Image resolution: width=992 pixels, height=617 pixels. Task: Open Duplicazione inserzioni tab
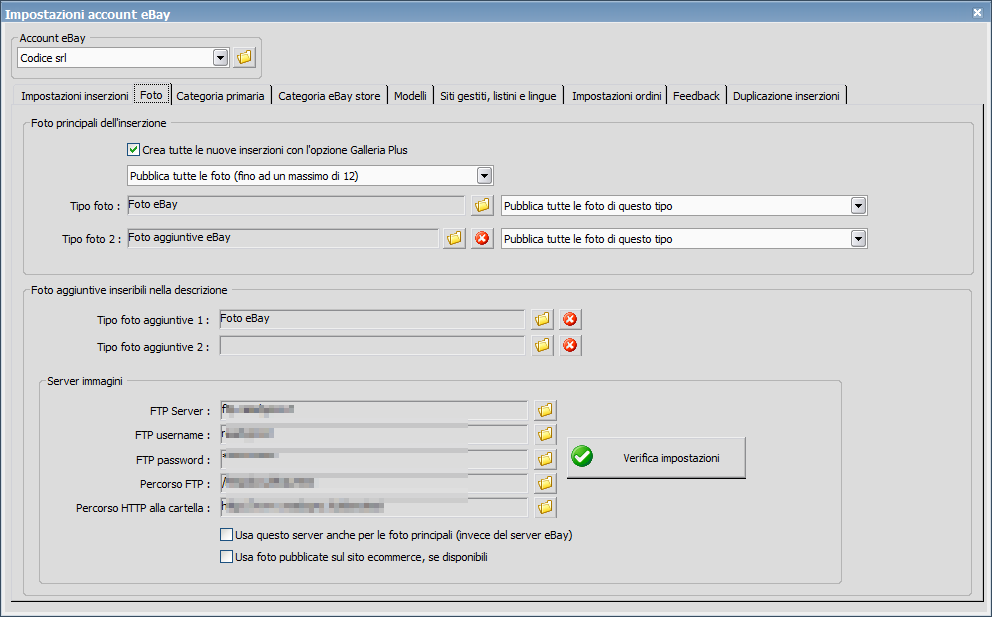pos(786,96)
